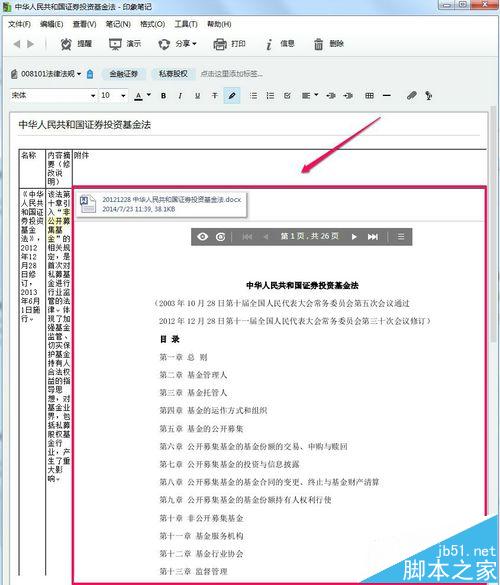Click the blue tag icon beside the notebook name

coord(90,74)
